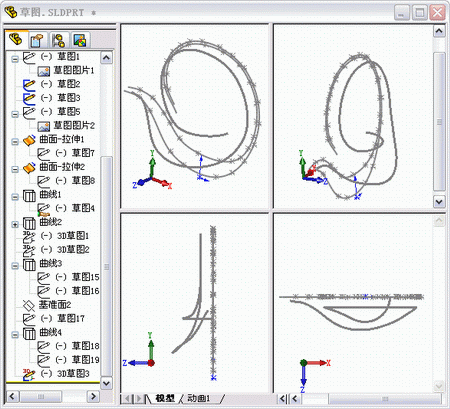Select the 曲线1 curve feature icon
Viewport: 450px width, 409px height.
point(29,195)
